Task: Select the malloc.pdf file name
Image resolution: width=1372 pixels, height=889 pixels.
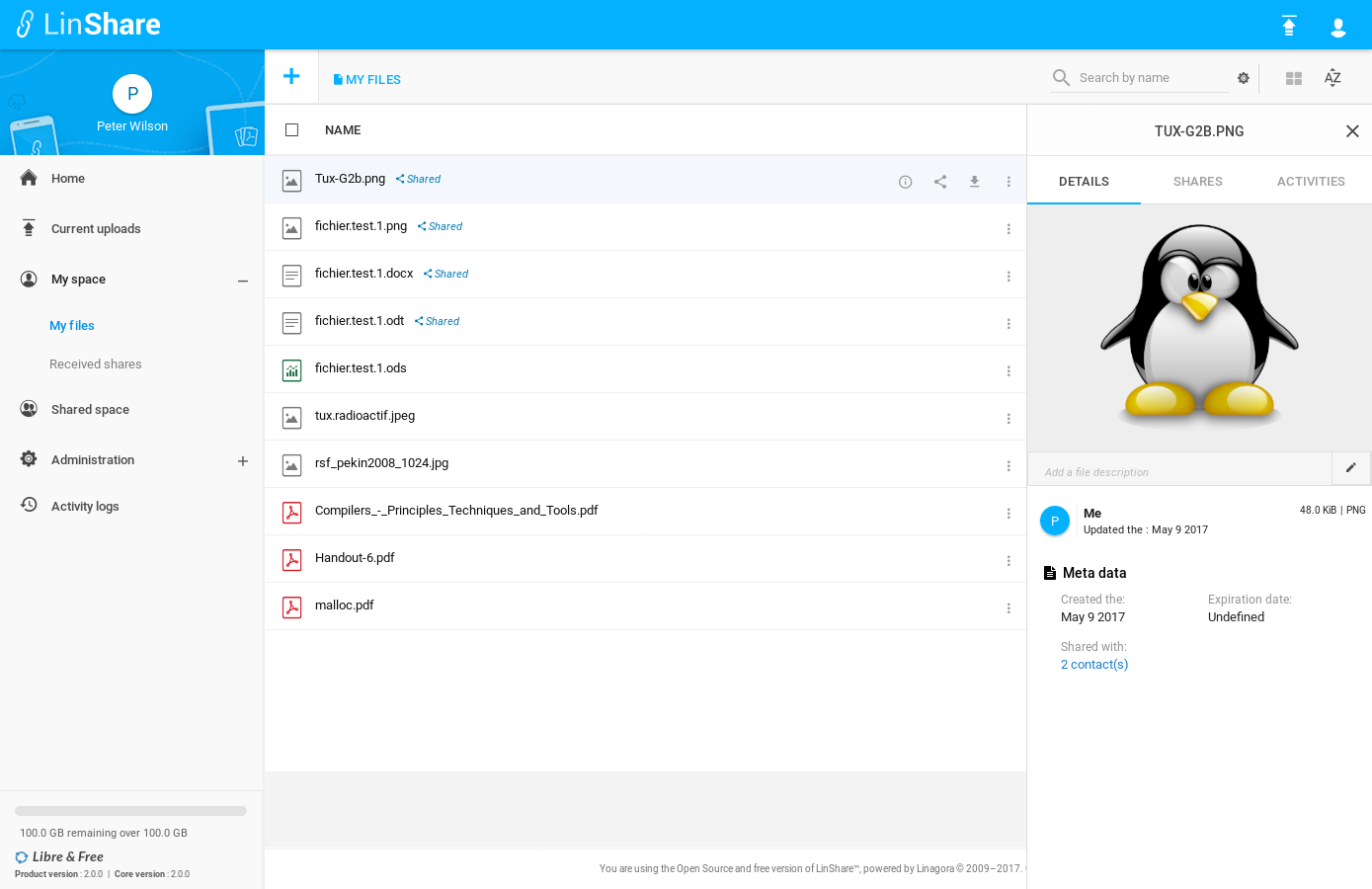Action: [x=345, y=606]
